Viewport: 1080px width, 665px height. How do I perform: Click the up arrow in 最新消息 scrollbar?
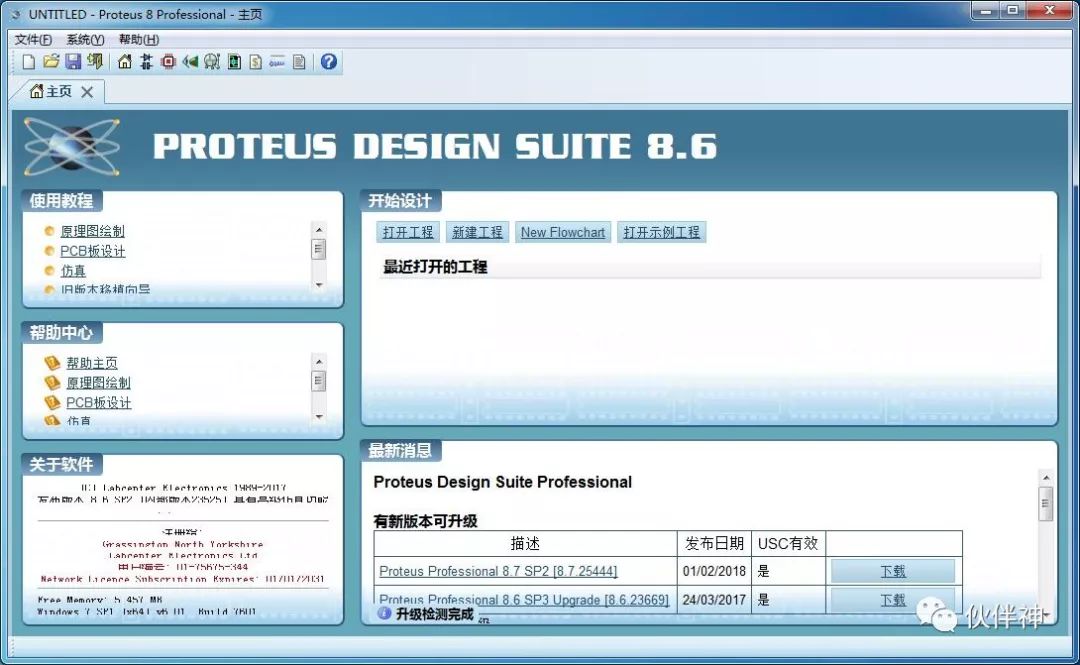(1046, 478)
